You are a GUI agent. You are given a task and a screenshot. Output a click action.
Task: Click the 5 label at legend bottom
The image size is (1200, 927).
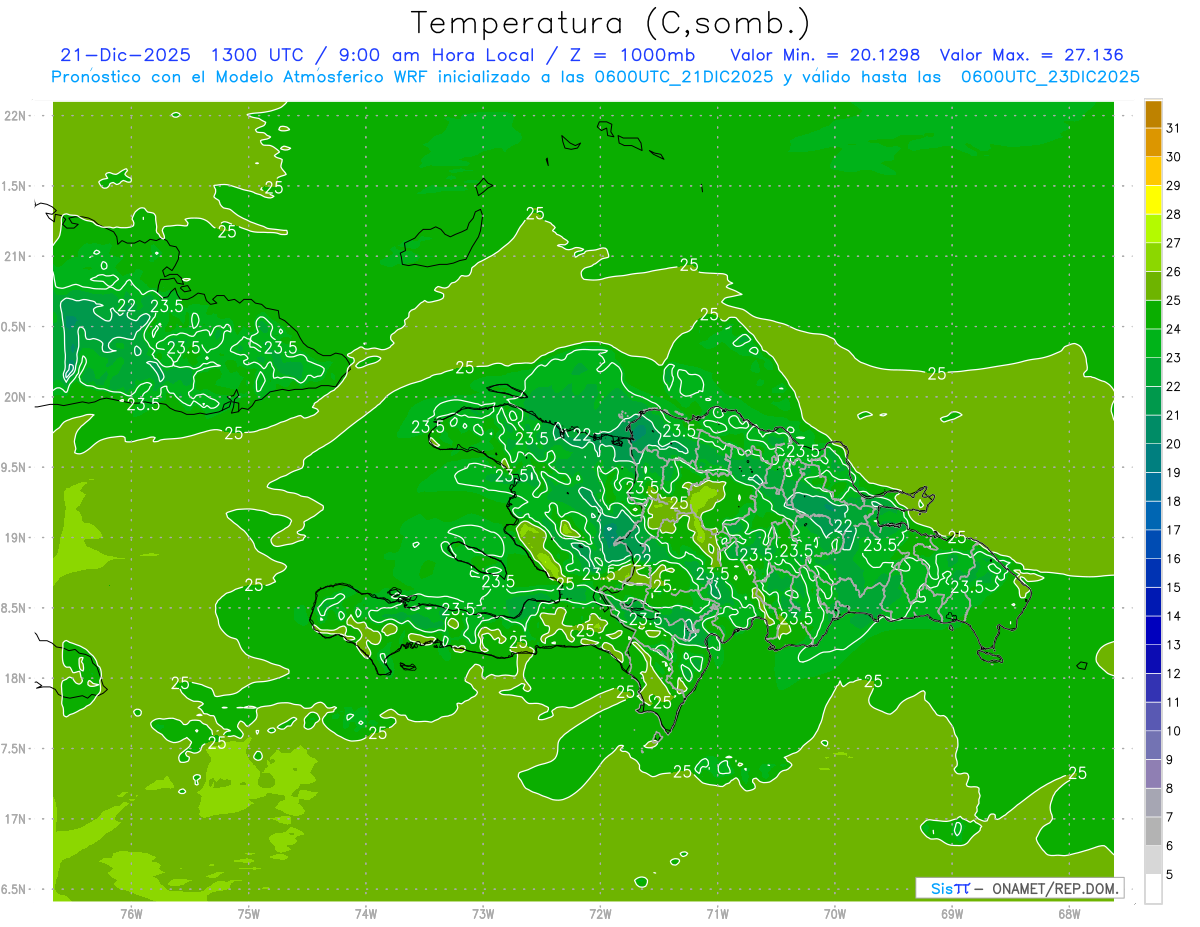1170,875
